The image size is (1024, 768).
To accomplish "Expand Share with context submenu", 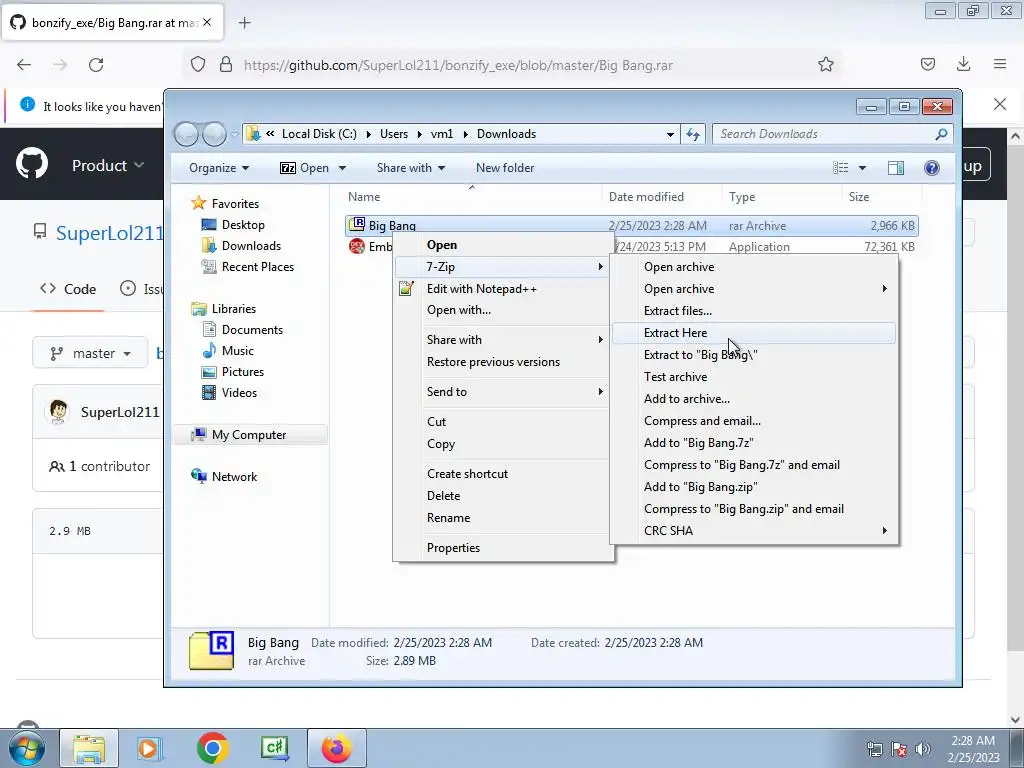I will point(502,340).
